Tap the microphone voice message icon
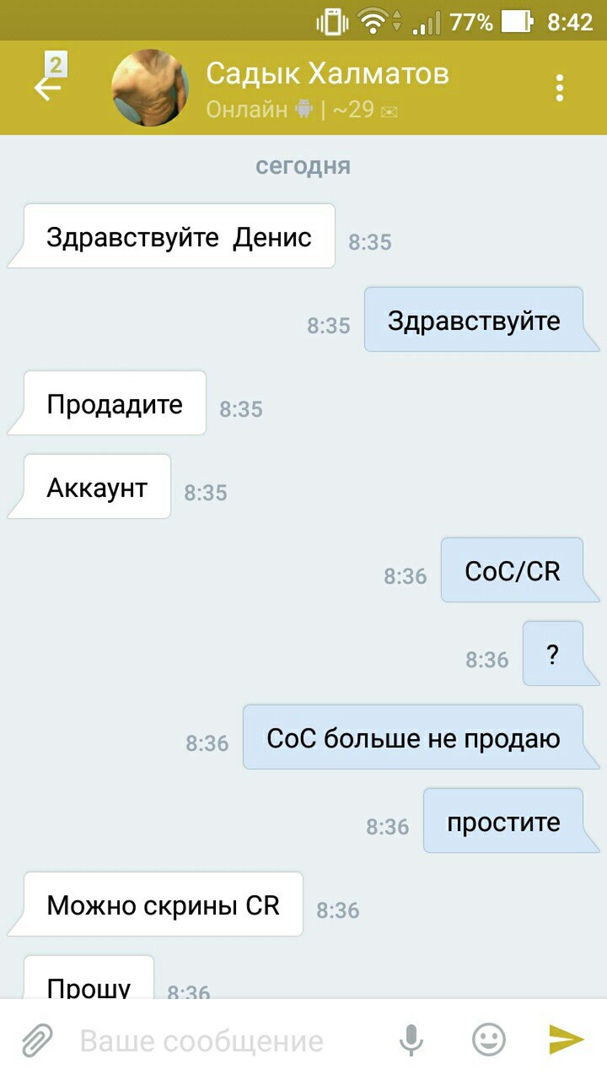Image resolution: width=607 pixels, height=1080 pixels. coord(411,1040)
